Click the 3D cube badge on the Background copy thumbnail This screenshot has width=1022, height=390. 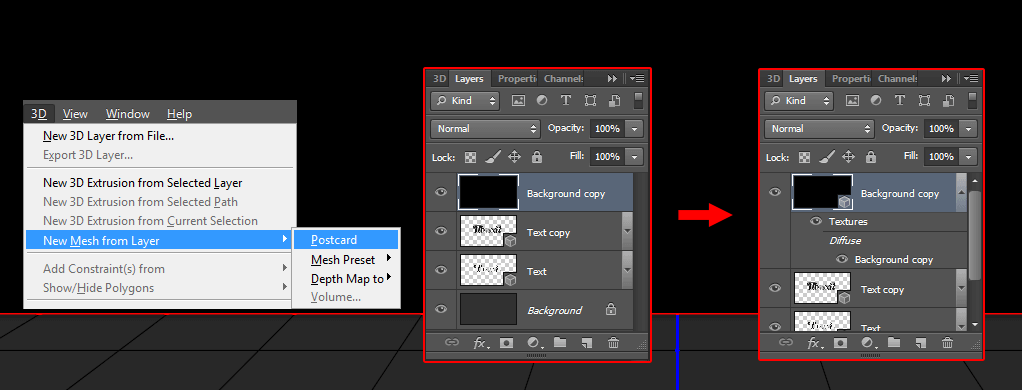coord(845,202)
